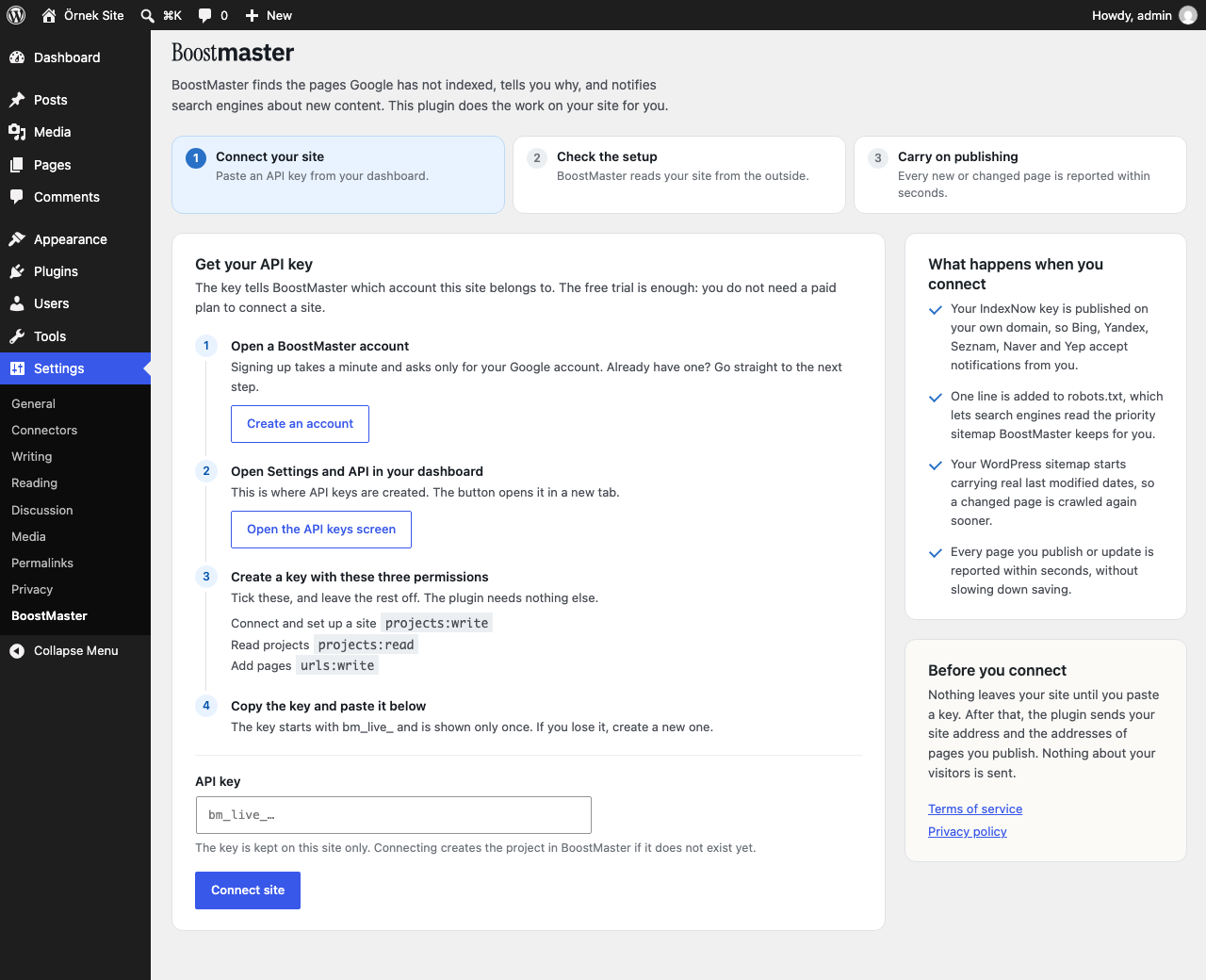This screenshot has height=980, width=1206.
Task: Click the Users person icon
Action: point(17,303)
